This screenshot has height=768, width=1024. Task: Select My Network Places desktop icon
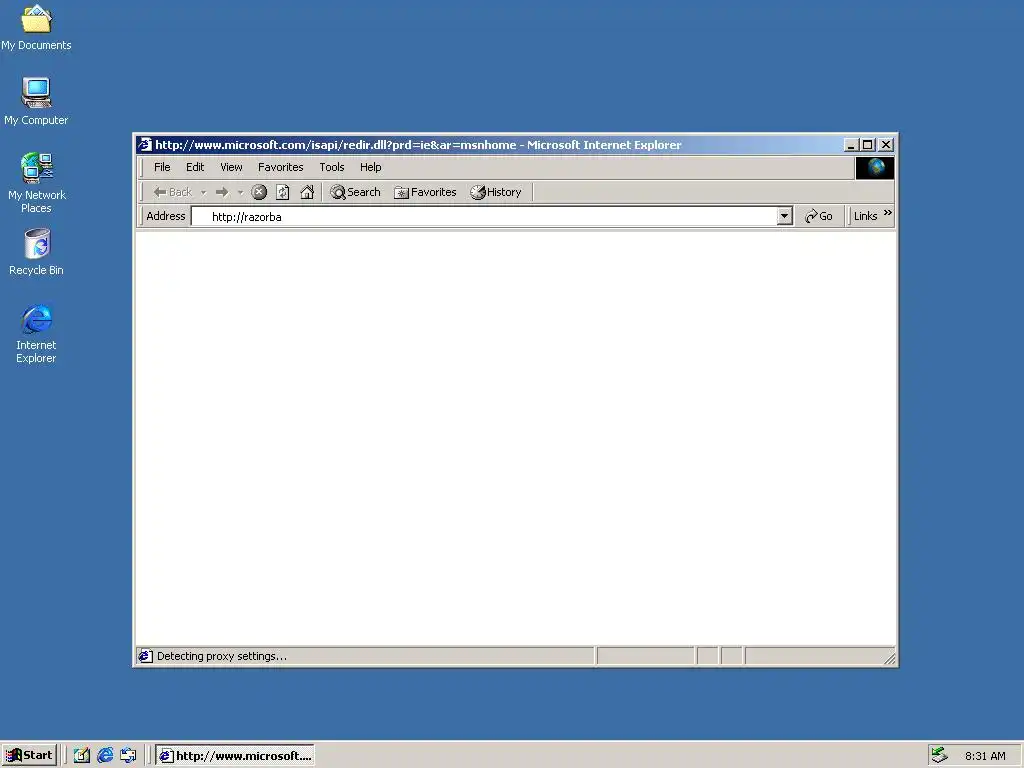[x=37, y=182]
